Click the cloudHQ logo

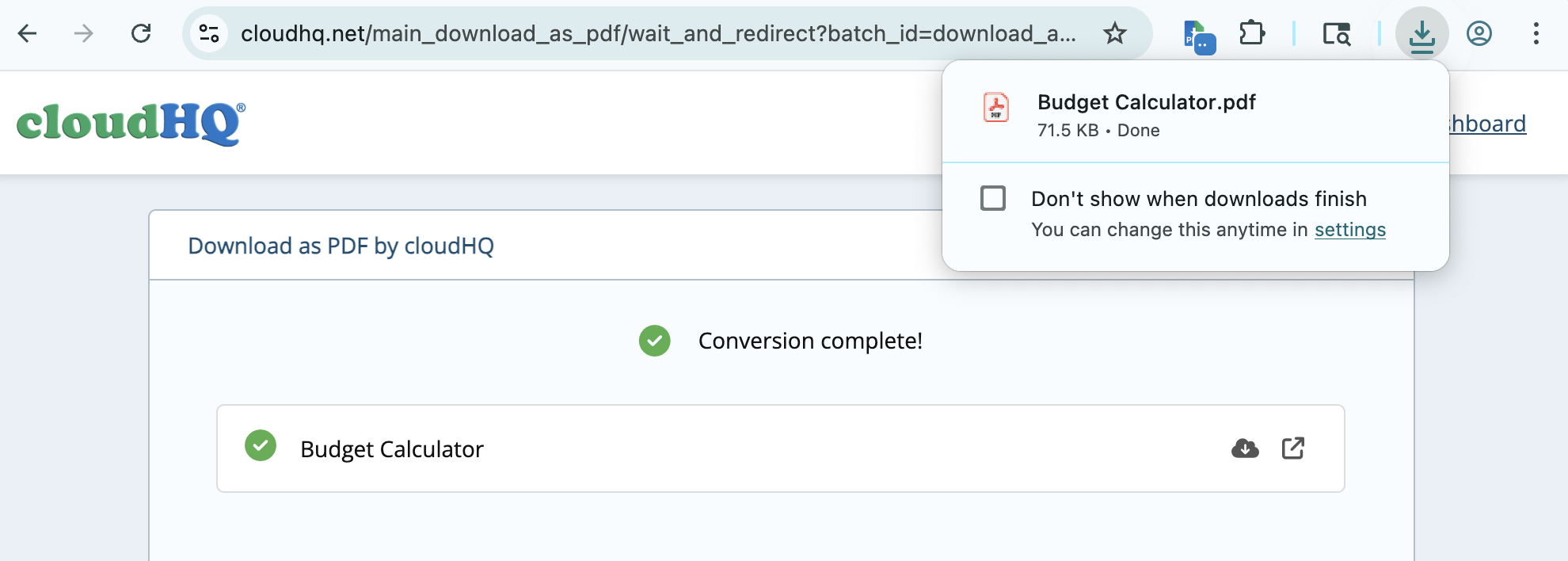coord(131,124)
